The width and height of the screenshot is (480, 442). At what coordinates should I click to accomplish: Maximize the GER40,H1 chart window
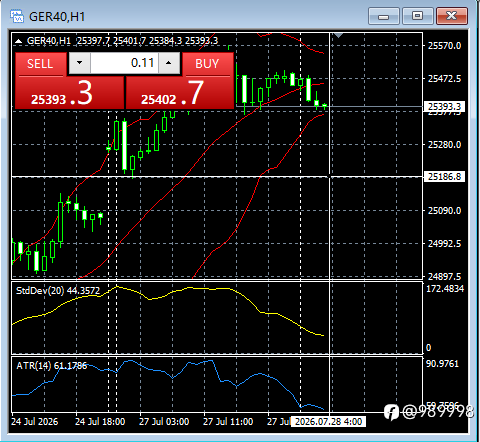click(x=417, y=16)
